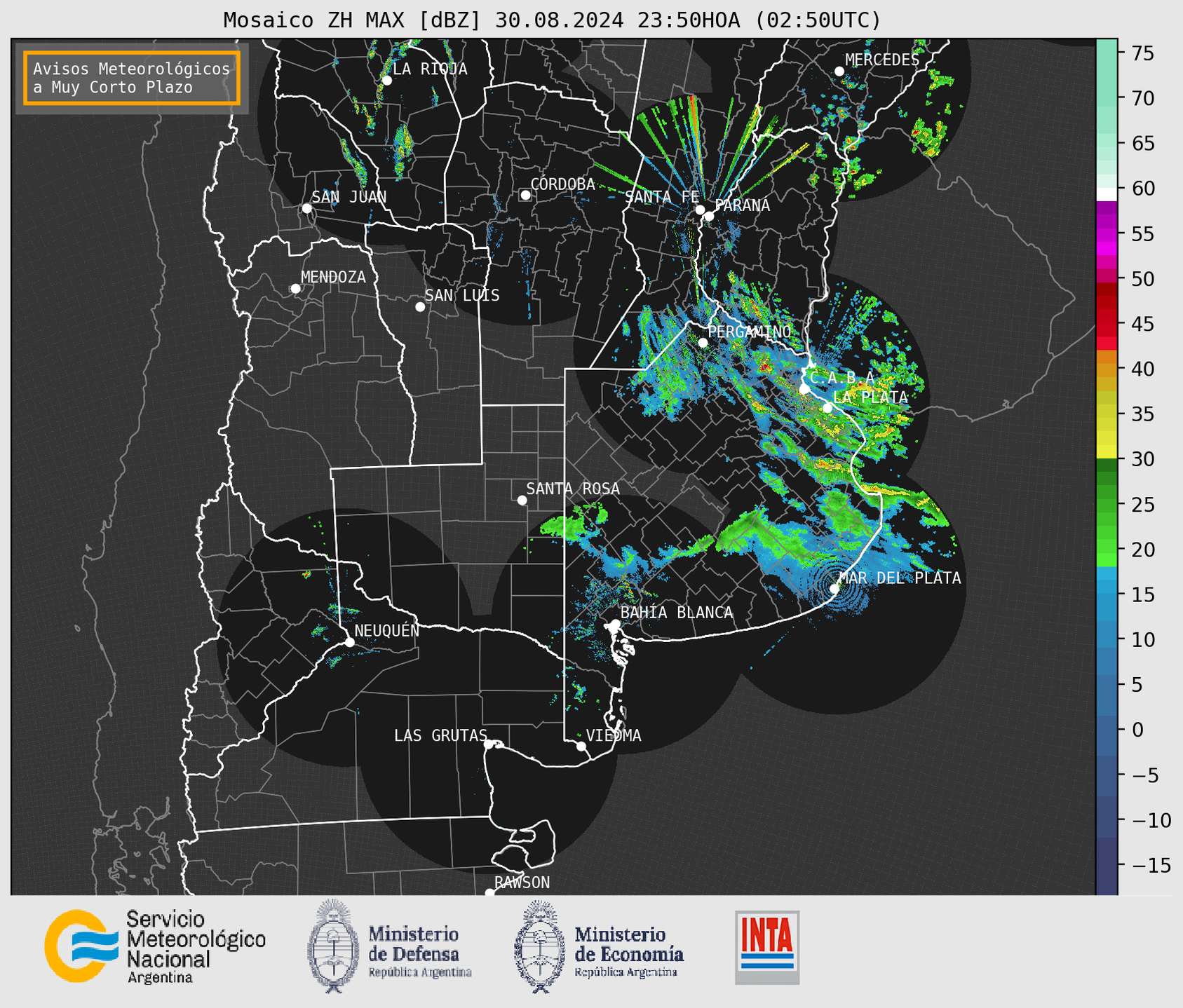Click the PARANA city marker dot
Viewport: 1183px width, 1008px height.
click(709, 216)
